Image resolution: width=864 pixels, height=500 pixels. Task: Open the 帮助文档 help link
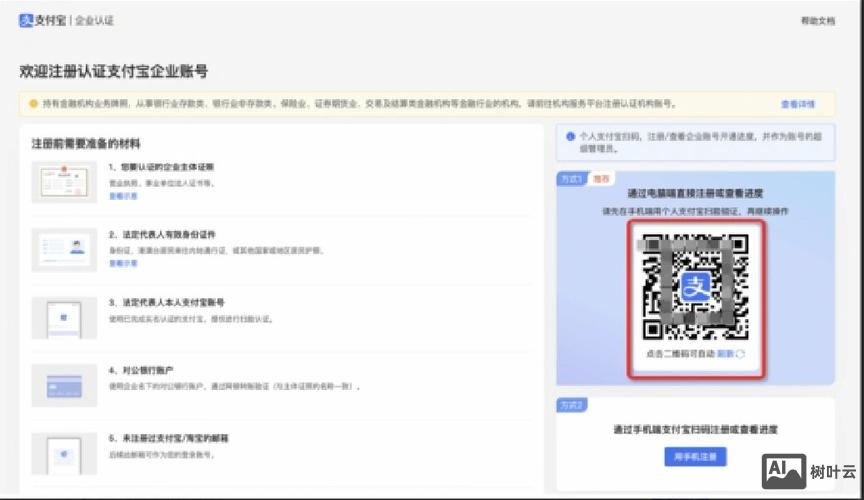click(818, 21)
